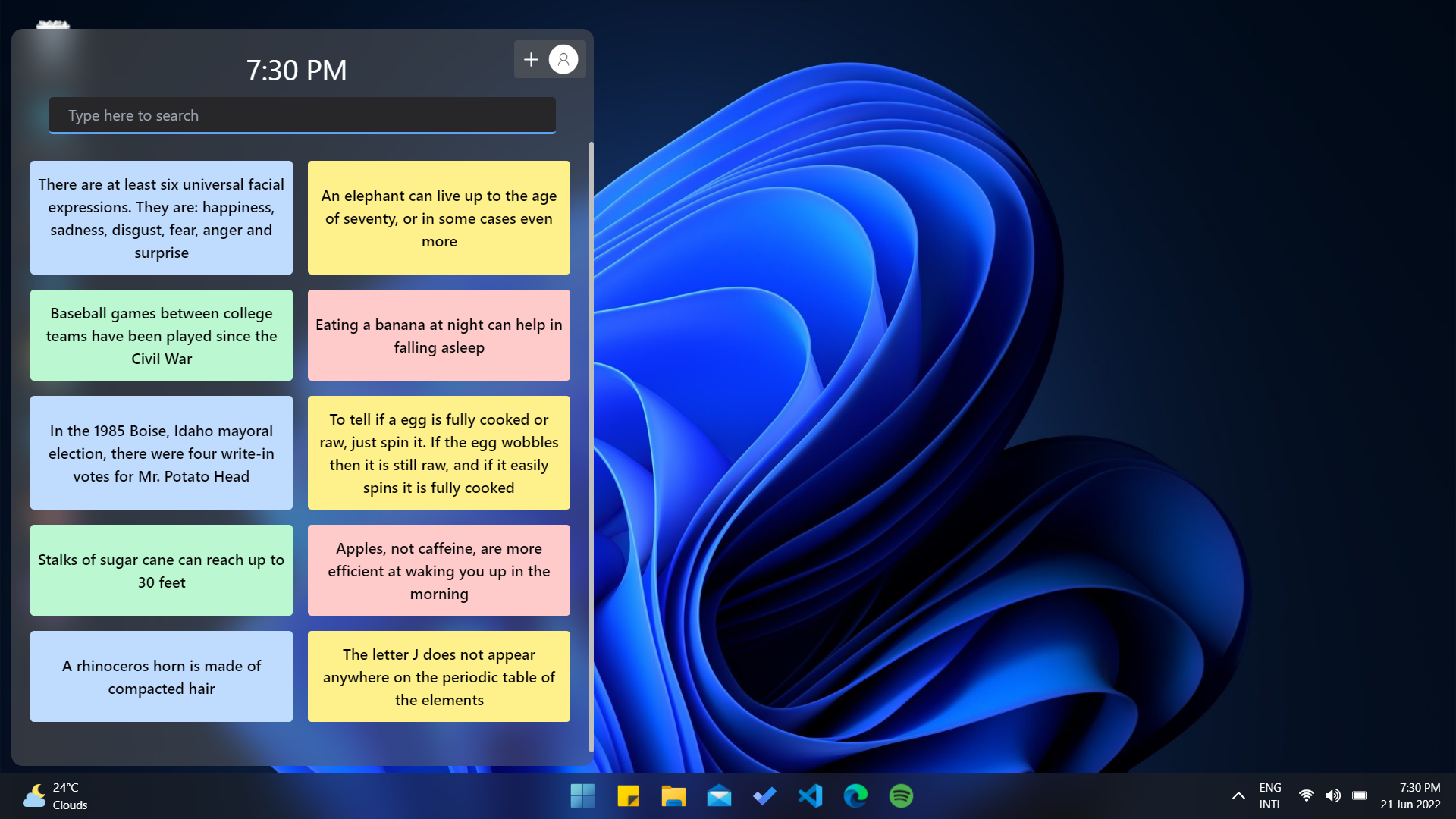Open the user profile avatar icon
This screenshot has width=1456, height=819.
click(563, 59)
